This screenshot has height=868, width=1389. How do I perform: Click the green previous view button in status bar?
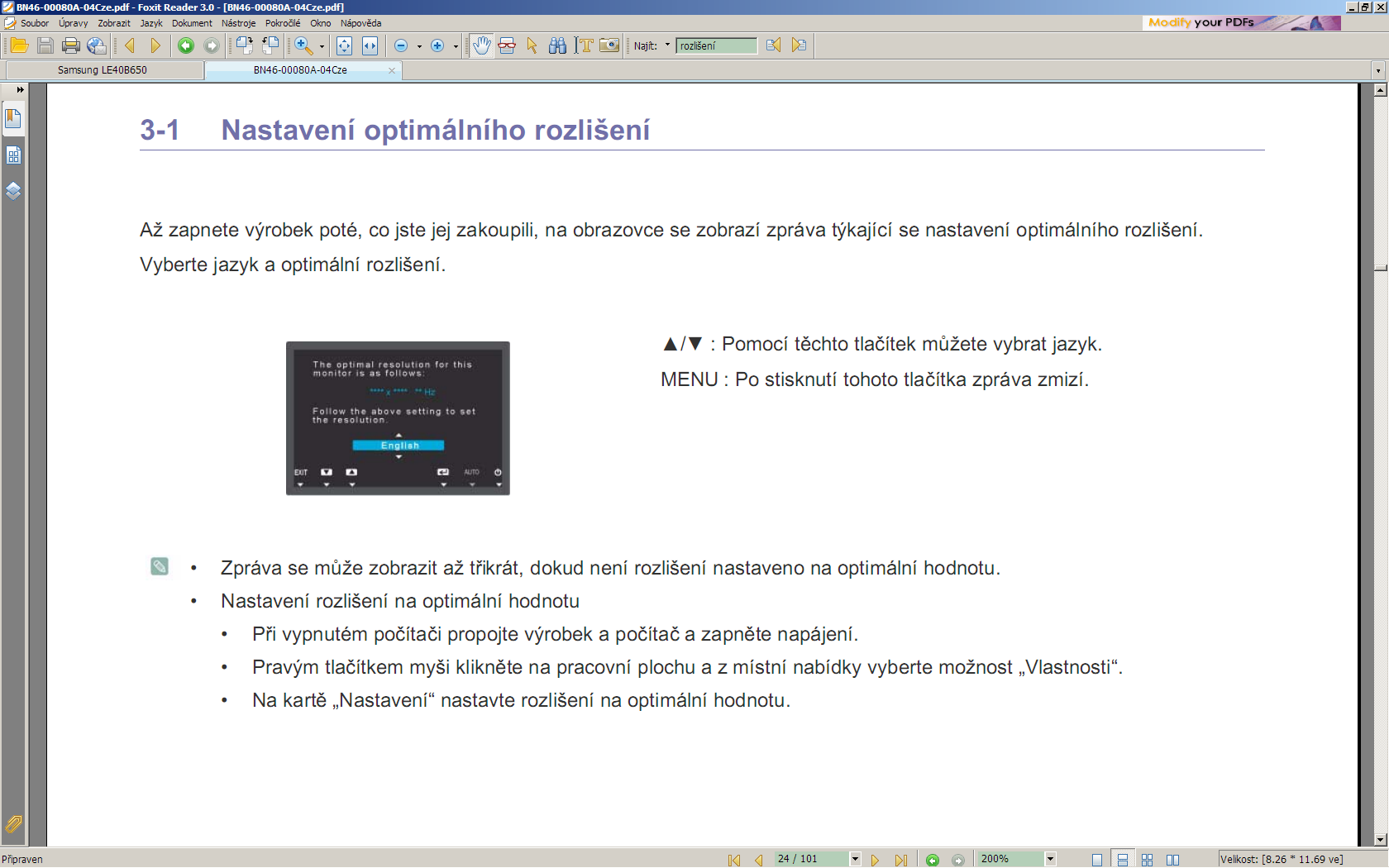933,860
